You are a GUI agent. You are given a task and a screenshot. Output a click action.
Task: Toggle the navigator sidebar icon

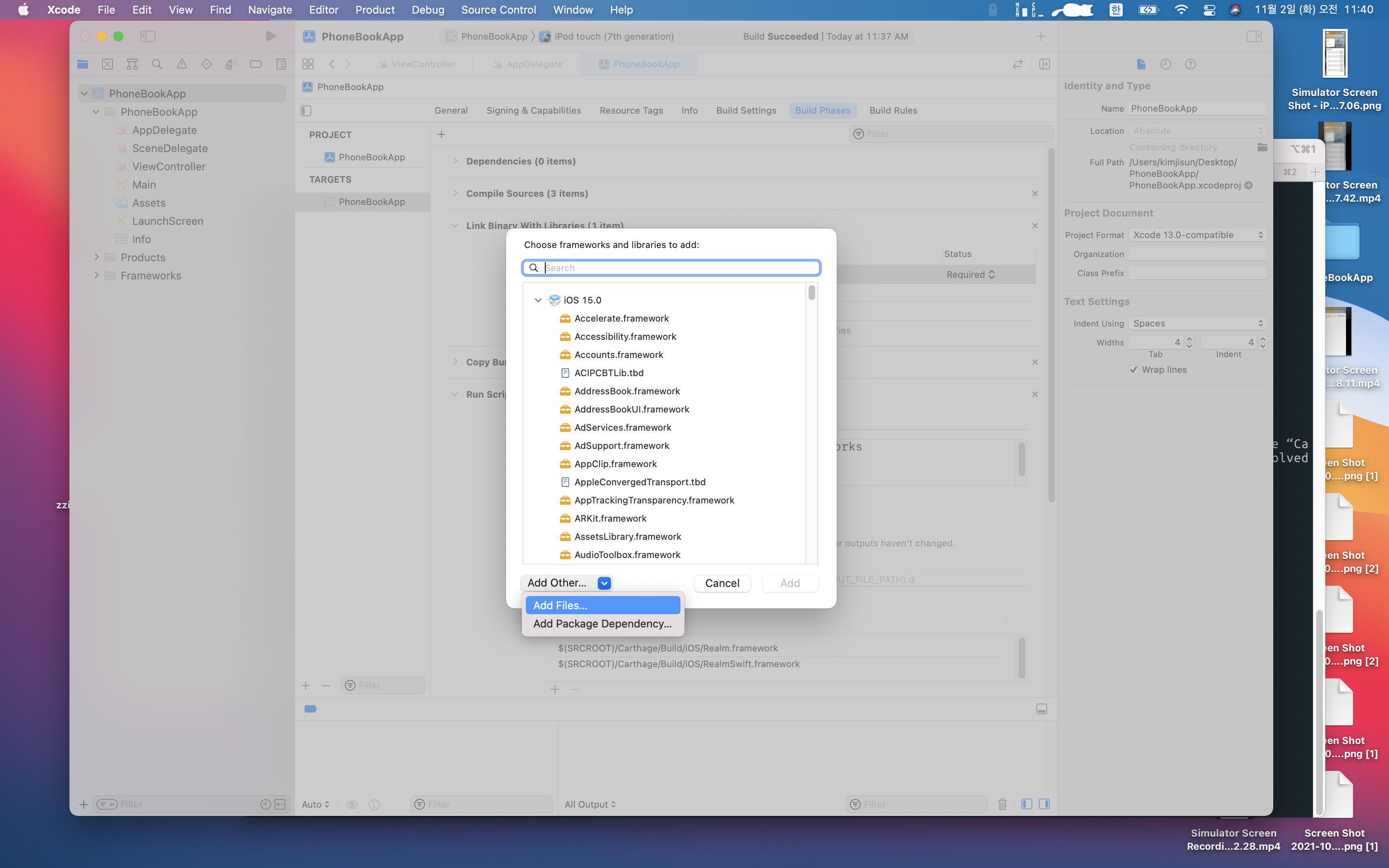point(148,36)
